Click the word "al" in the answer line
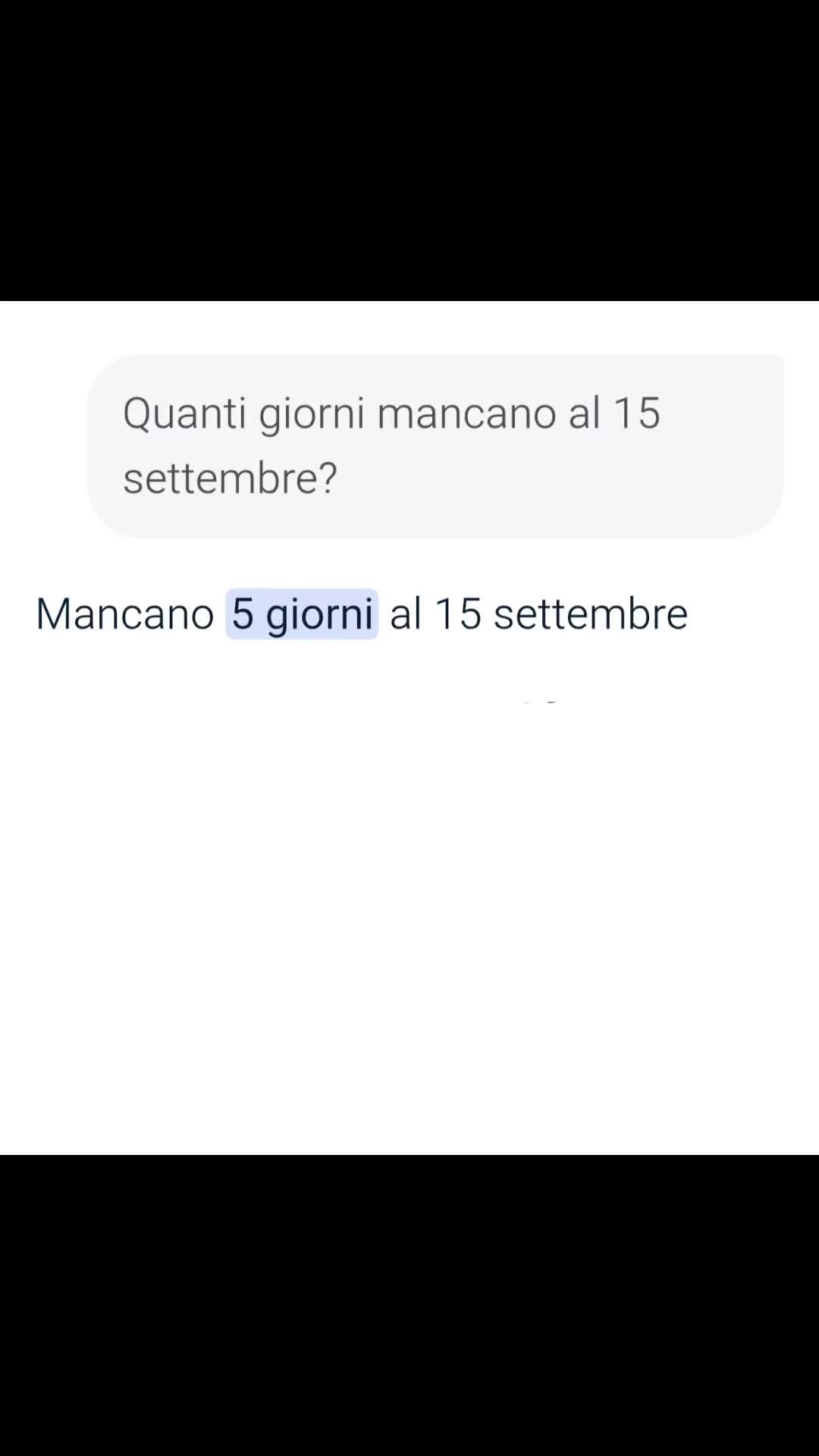The image size is (819, 1456). pyautogui.click(x=406, y=613)
